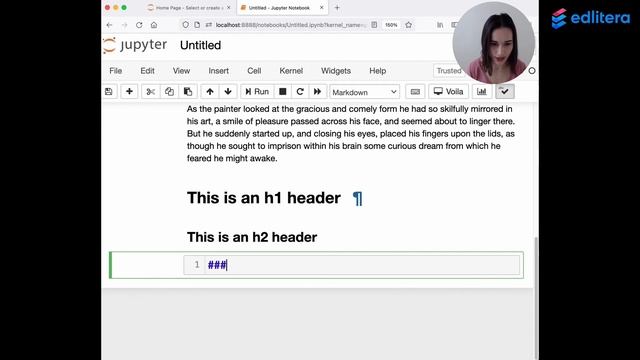Interrupt the kernel with the stop icon
This screenshot has height=360, width=640.
pos(282,91)
